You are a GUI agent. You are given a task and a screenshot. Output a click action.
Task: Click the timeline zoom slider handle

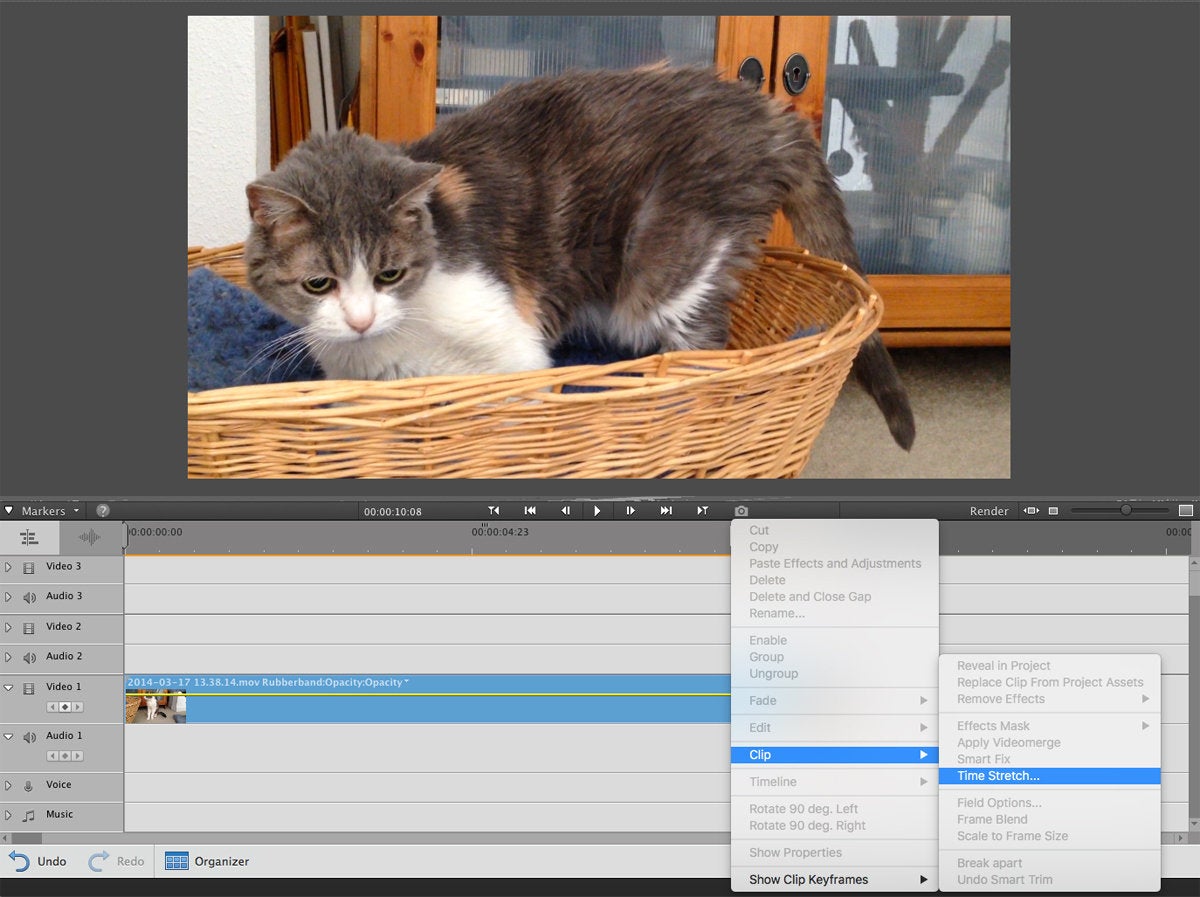[1126, 510]
